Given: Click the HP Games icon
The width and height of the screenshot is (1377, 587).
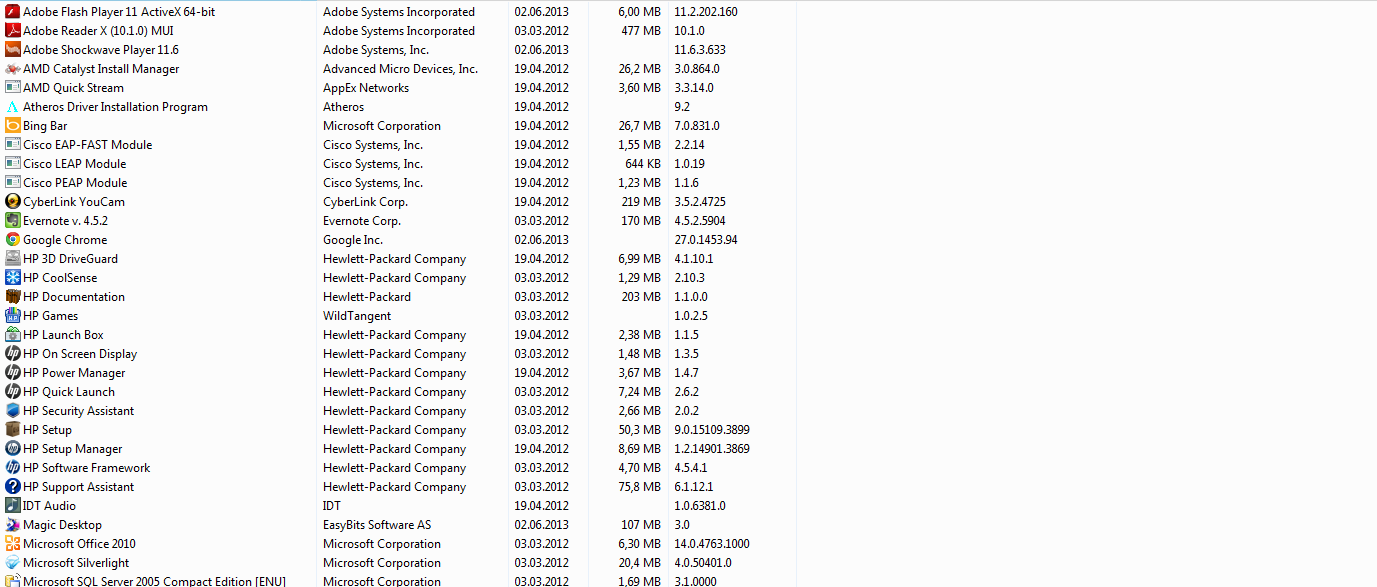Looking at the screenshot, I should (x=13, y=316).
